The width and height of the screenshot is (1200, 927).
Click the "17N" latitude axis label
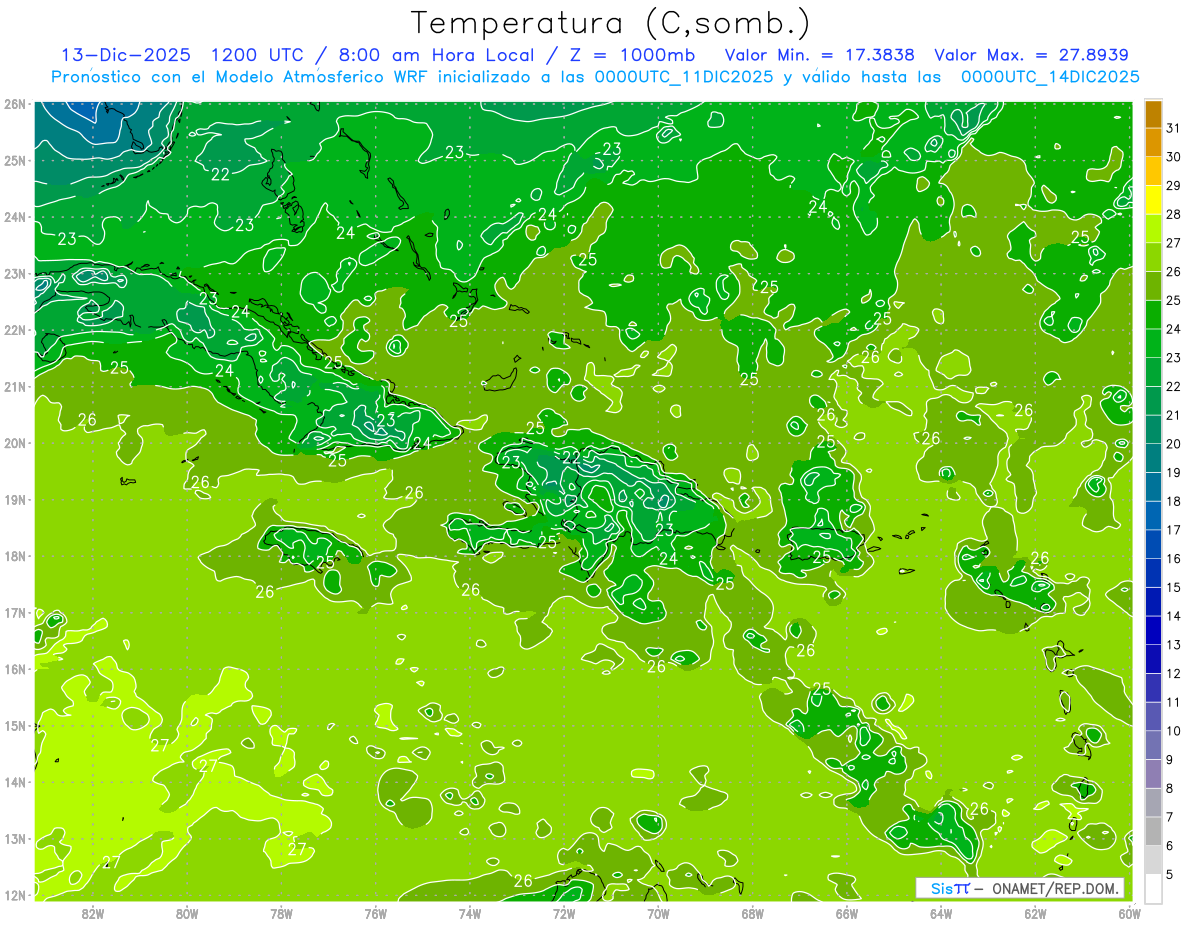pos(14,612)
